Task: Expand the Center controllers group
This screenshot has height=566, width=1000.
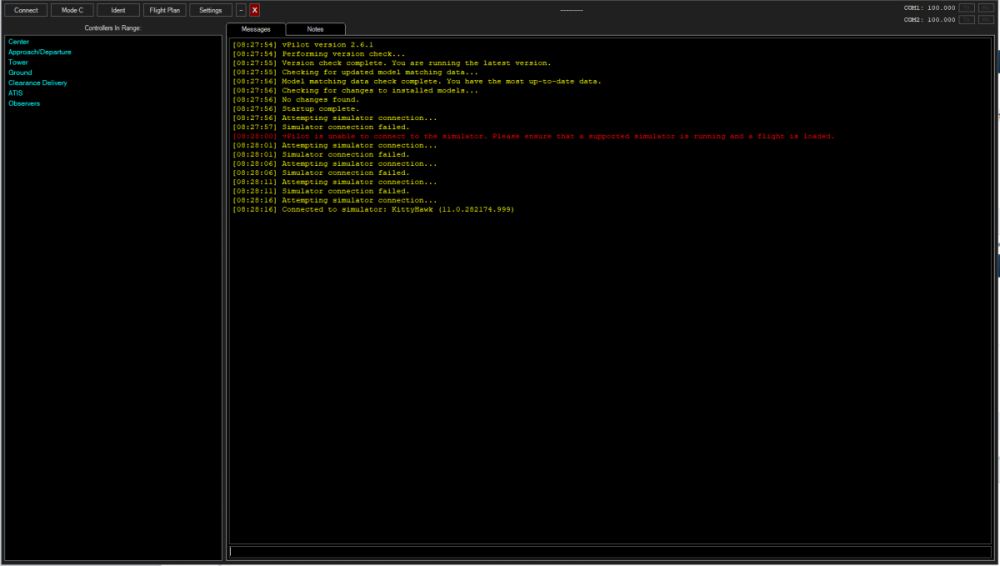Action: click(18, 42)
